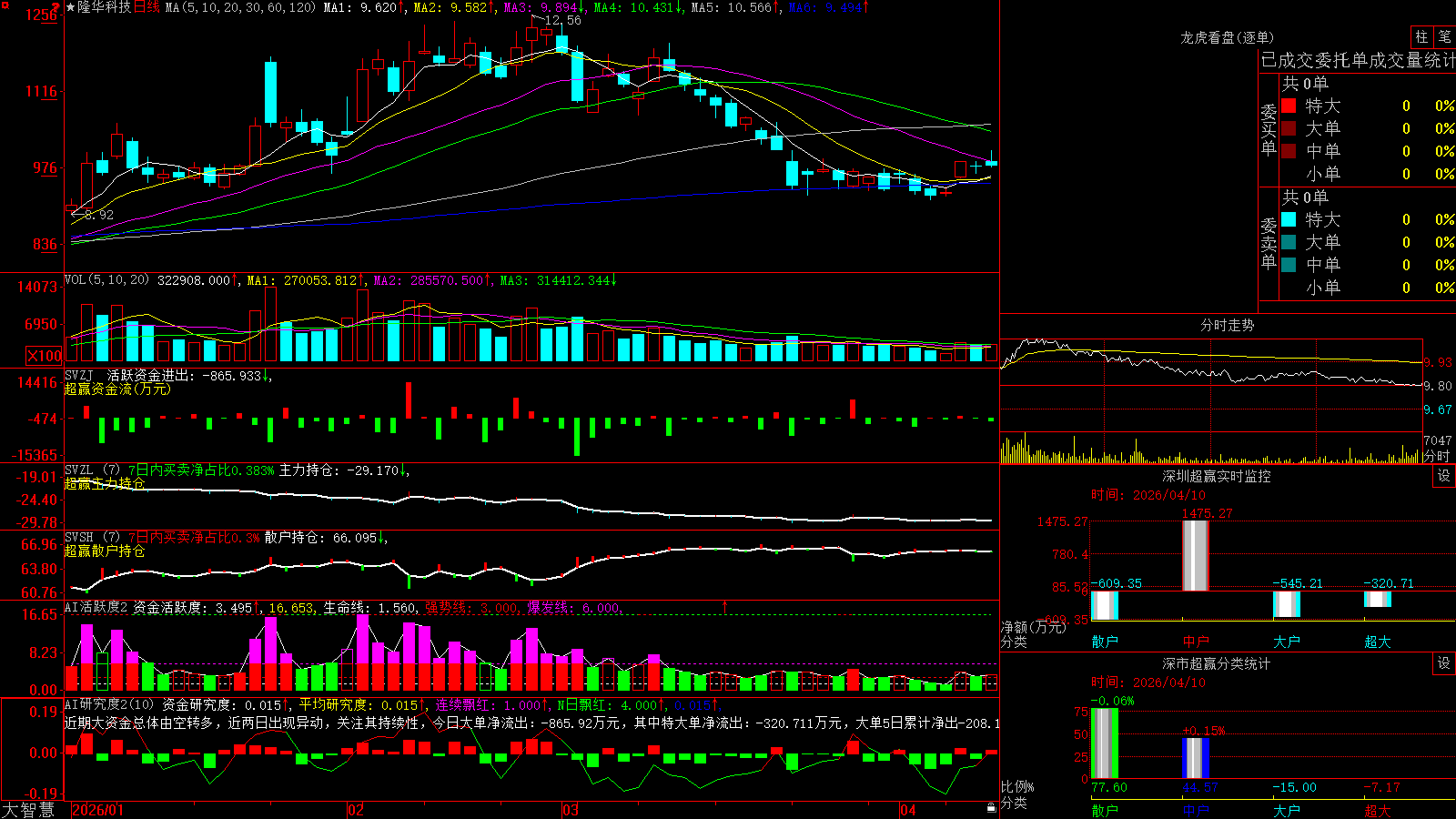The width and height of the screenshot is (1456, 819).
Task: Open the 已成交 tab
Action: tap(1288, 61)
